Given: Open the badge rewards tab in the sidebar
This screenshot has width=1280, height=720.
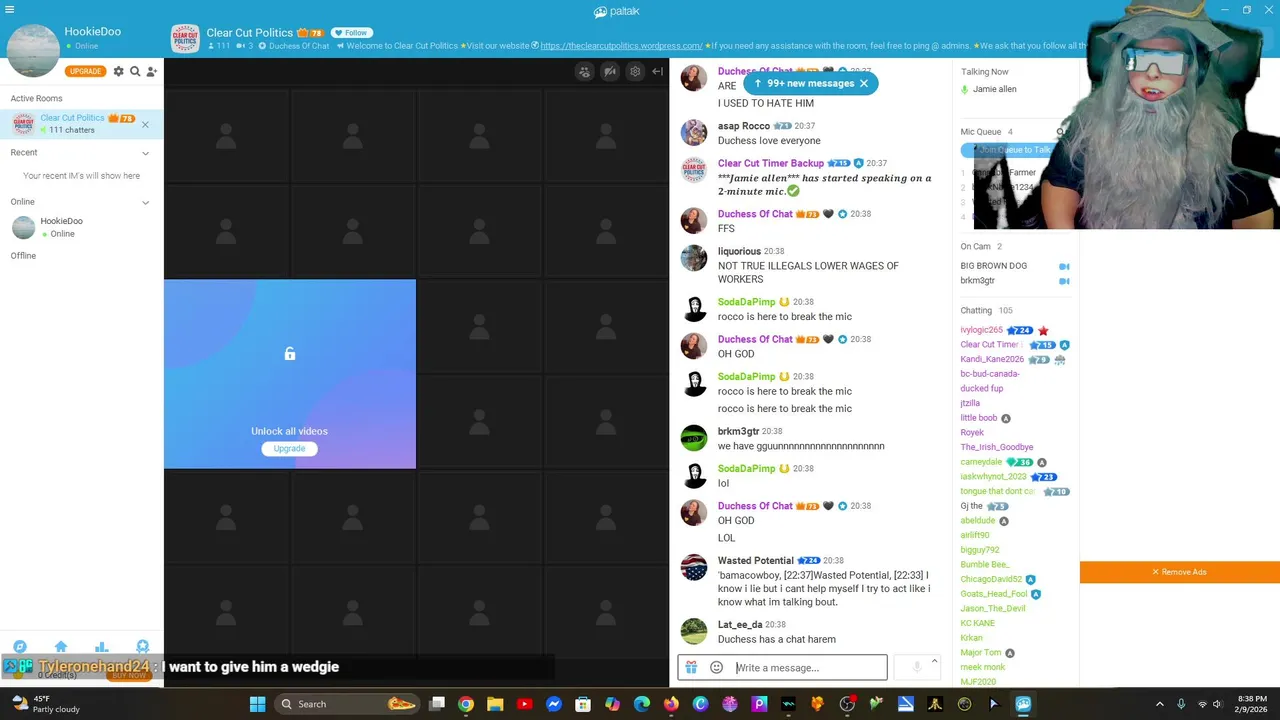Looking at the screenshot, I should click(142, 647).
